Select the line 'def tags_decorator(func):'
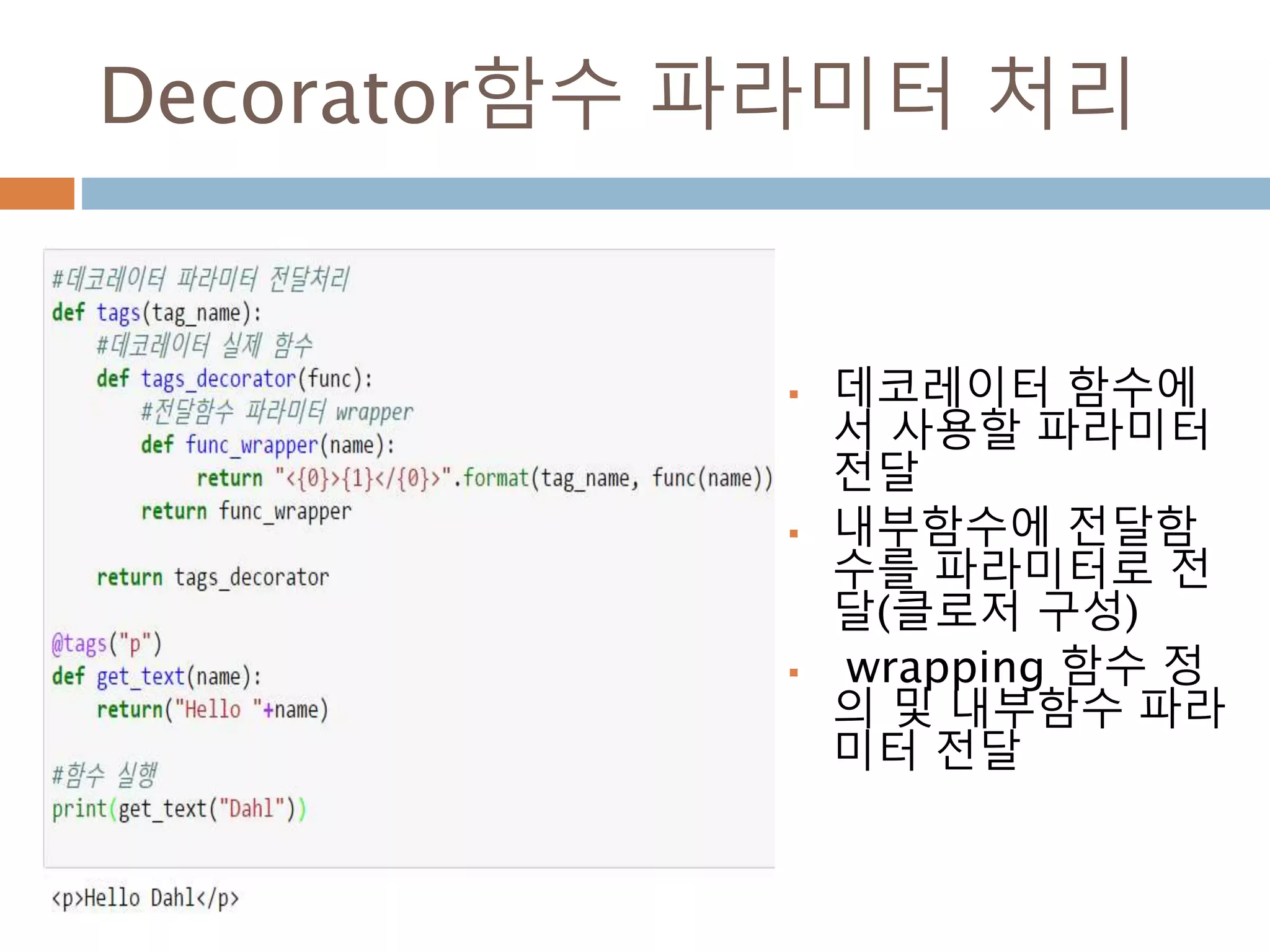The height and width of the screenshot is (952, 1270). pos(234,379)
